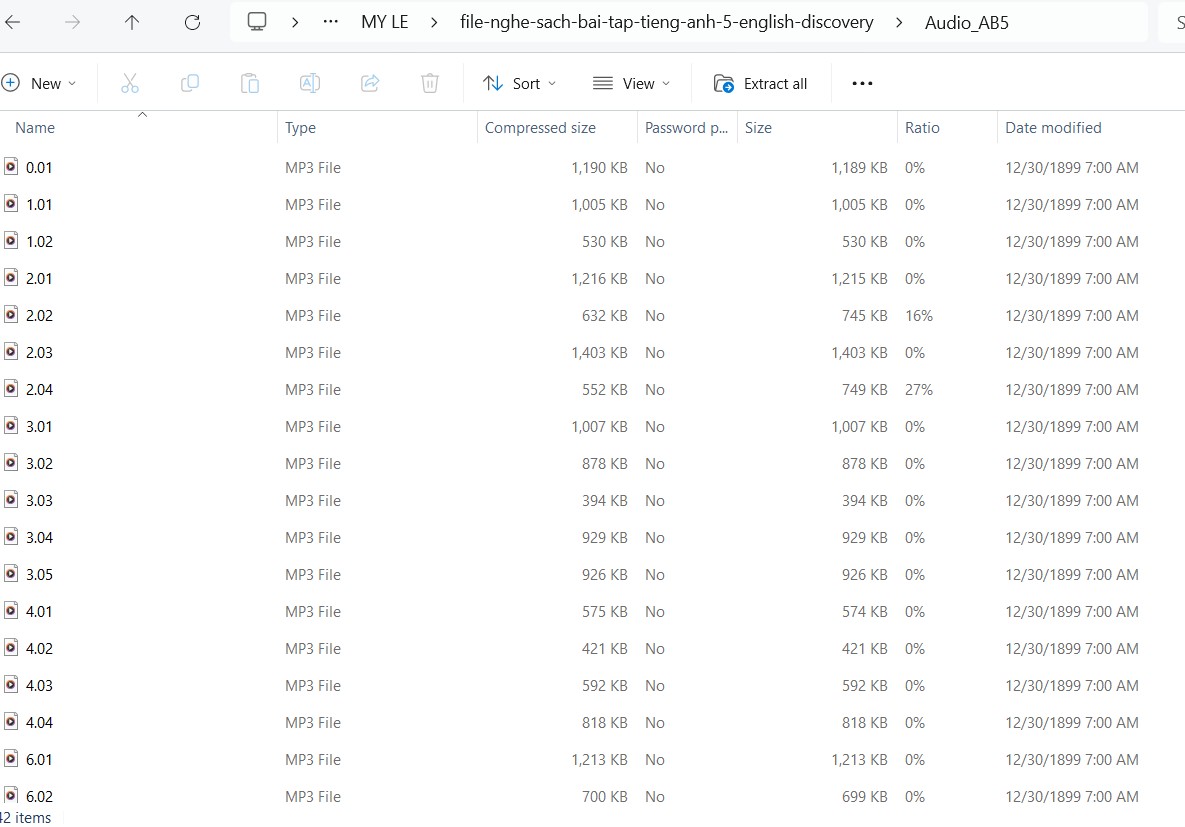1185x827 pixels.
Task: Click the Refresh icon in the address bar
Action: coord(192,21)
